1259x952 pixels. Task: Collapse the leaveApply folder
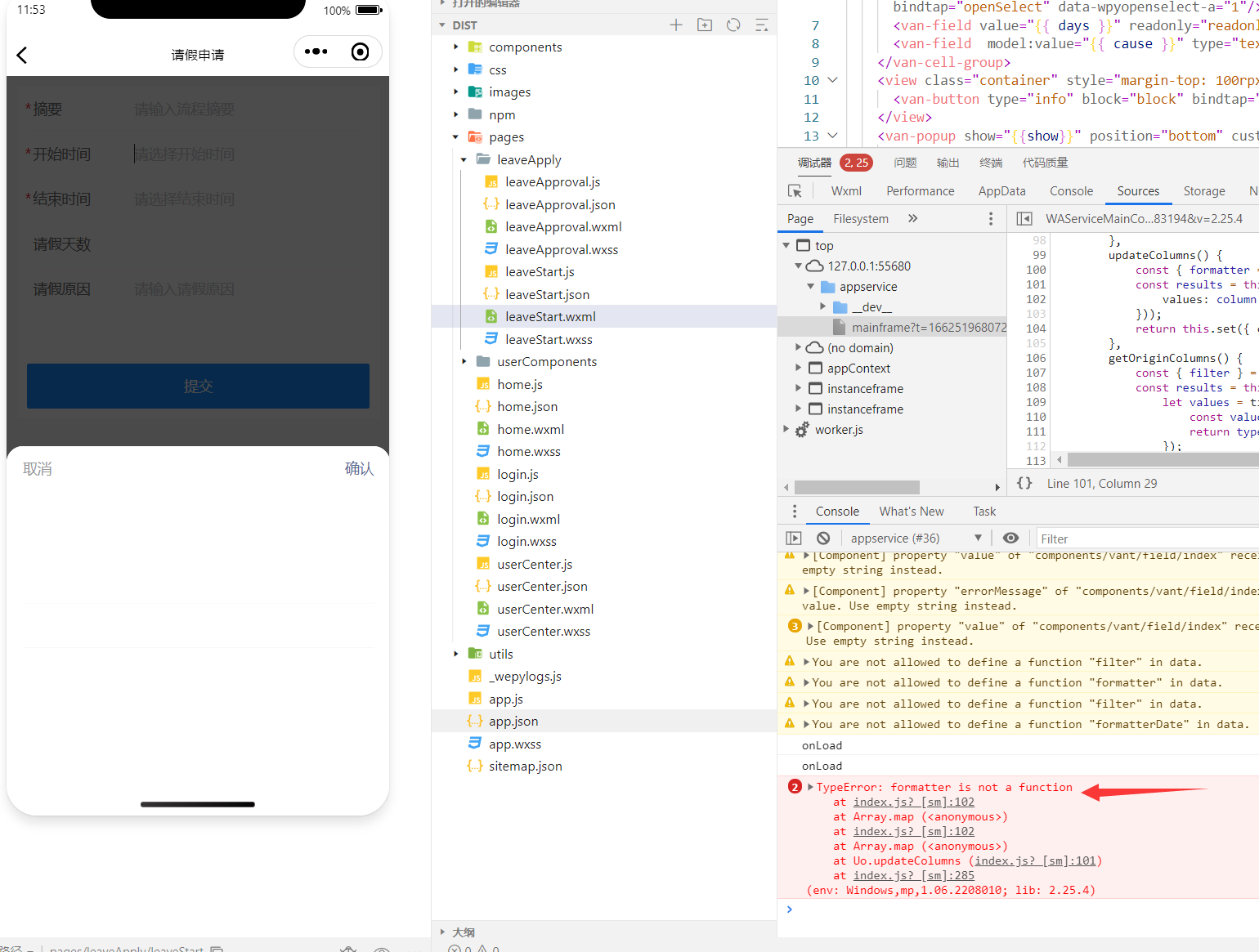464,159
